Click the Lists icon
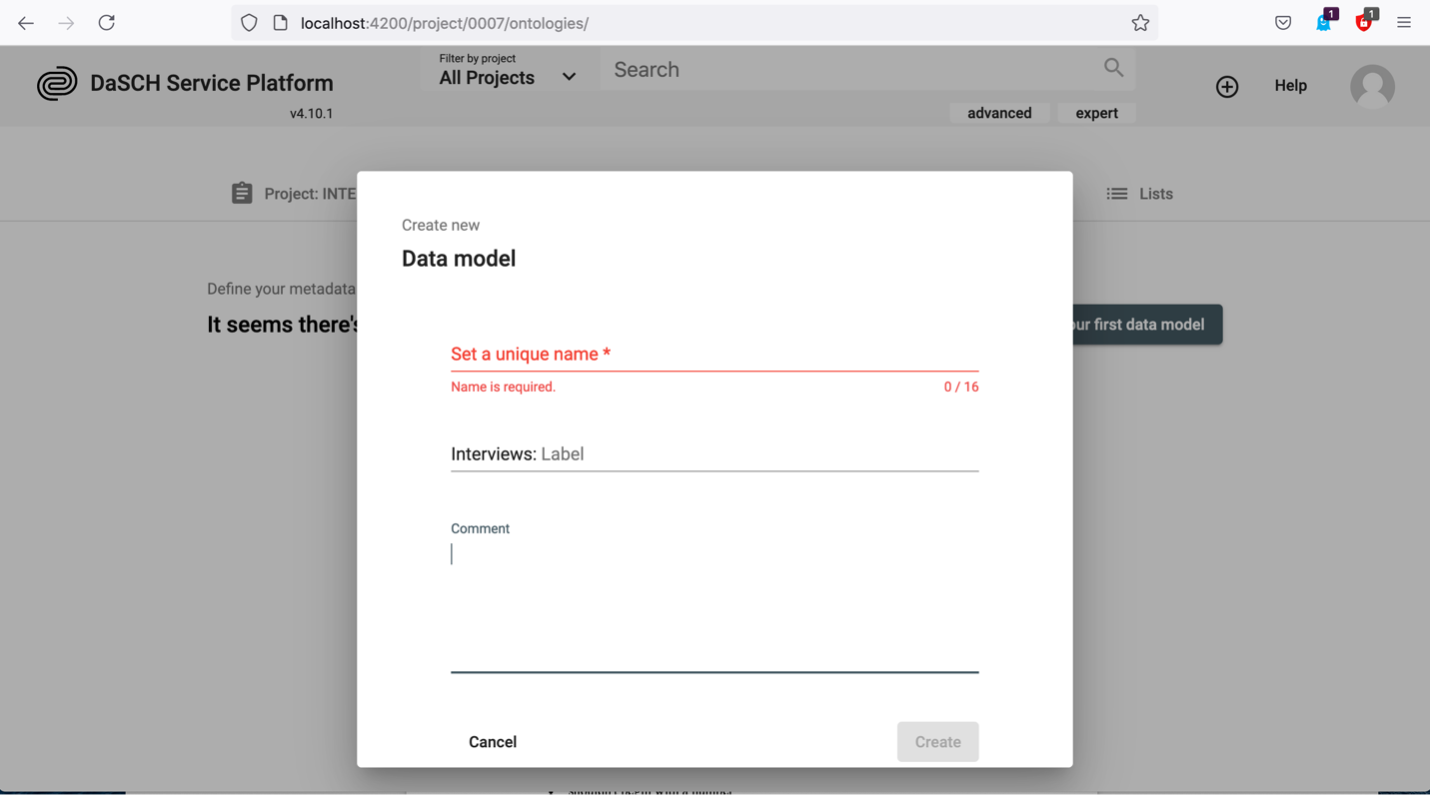Image resolution: width=1430 pixels, height=797 pixels. (x=1117, y=194)
